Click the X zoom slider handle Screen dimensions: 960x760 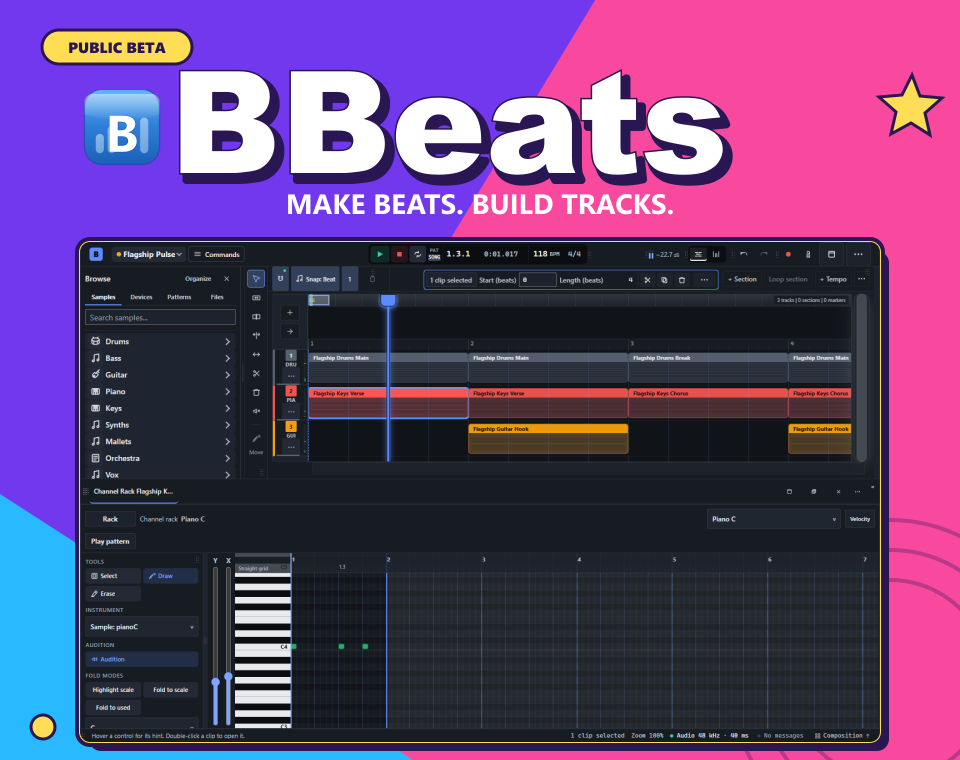coord(228,677)
